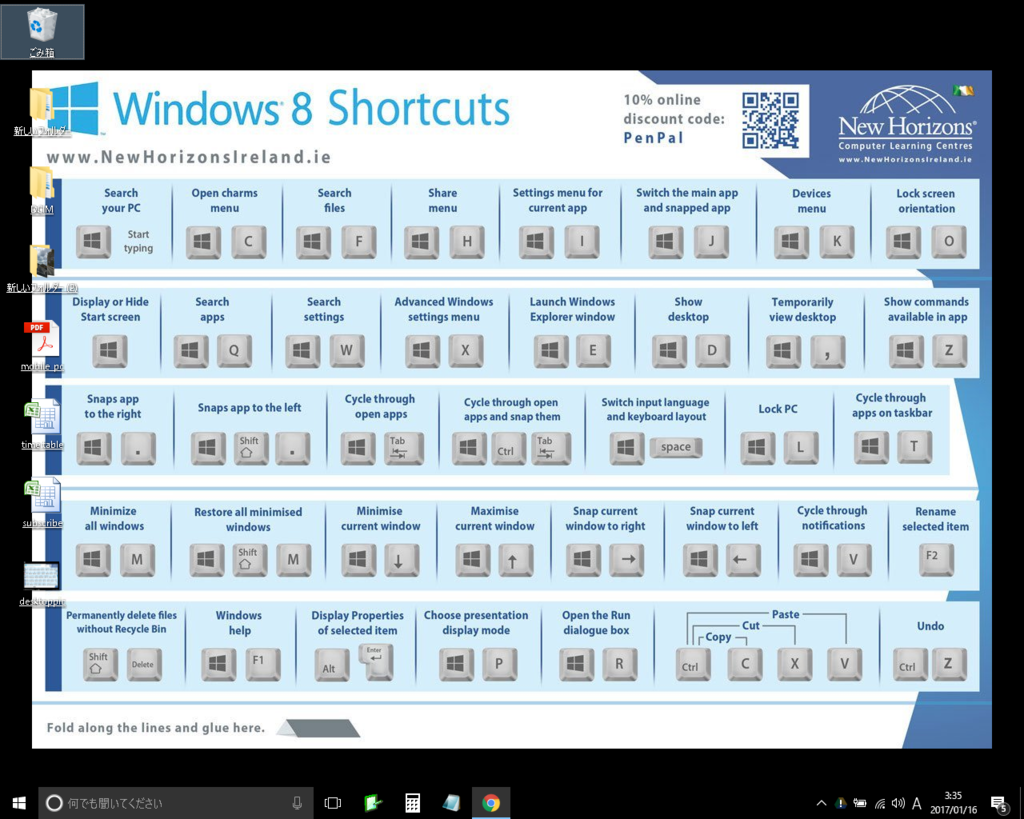
Task: Open the Action Center notifications
Action: [998, 803]
